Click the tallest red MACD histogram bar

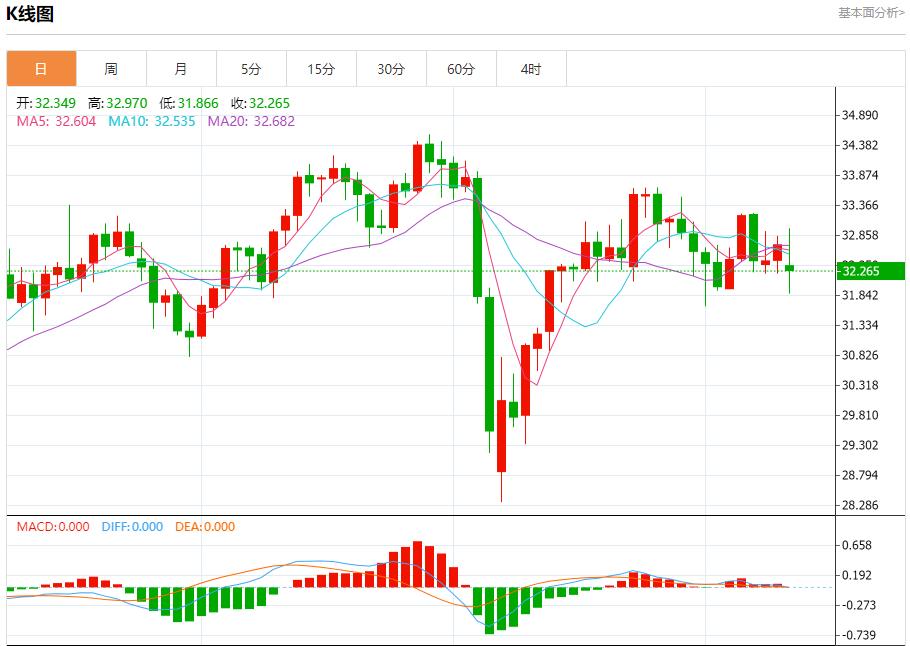coord(417,565)
